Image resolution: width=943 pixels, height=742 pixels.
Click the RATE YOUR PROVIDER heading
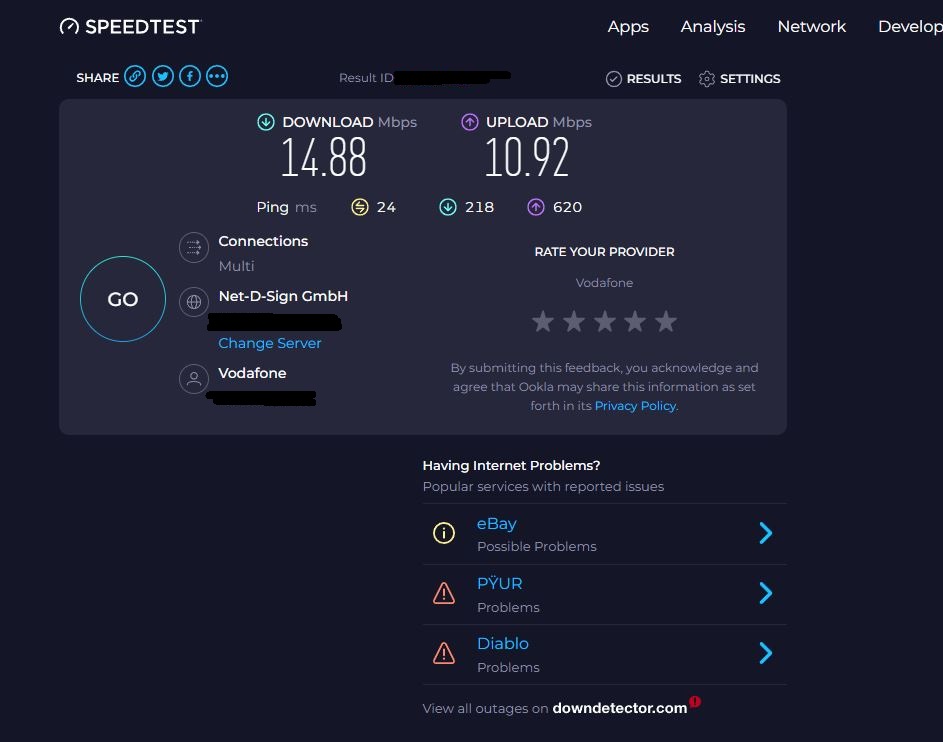604,252
